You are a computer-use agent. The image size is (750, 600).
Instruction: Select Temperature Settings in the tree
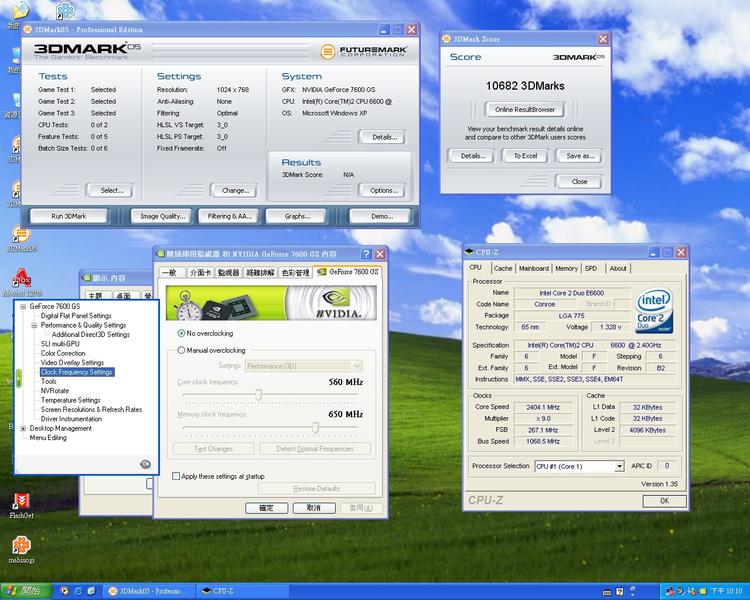(x=71, y=400)
